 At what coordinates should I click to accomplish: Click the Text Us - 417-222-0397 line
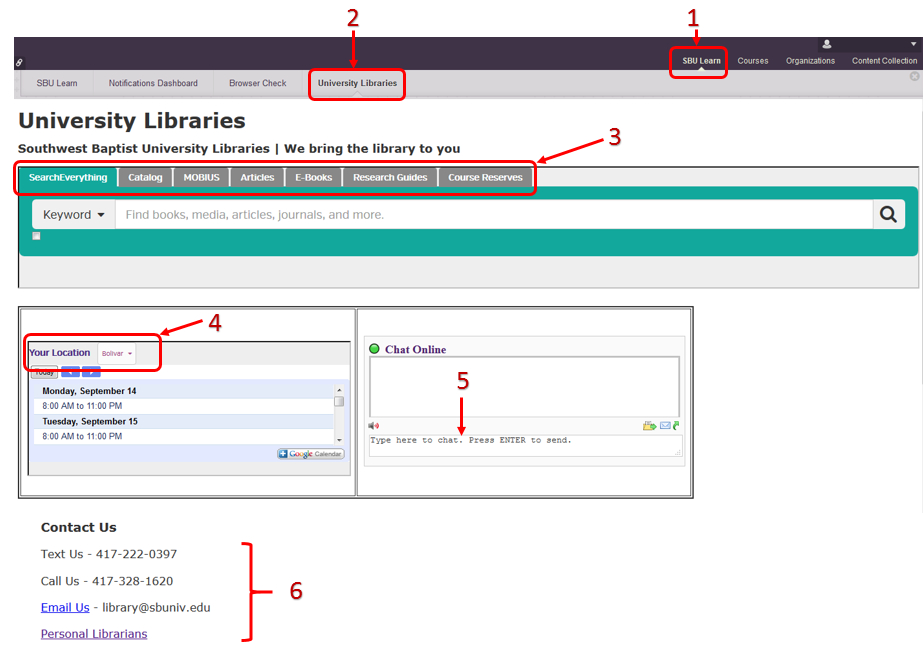click(x=109, y=554)
